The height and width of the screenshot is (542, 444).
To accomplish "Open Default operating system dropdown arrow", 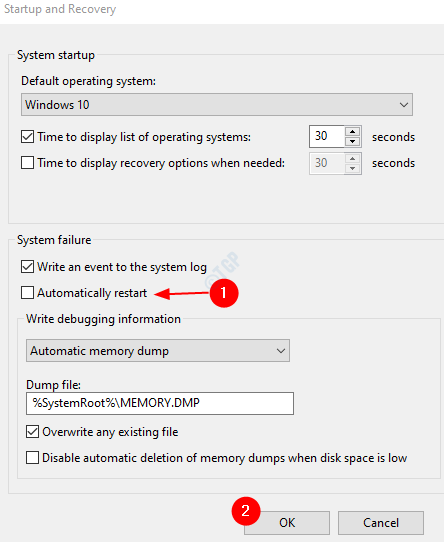I will point(403,104).
